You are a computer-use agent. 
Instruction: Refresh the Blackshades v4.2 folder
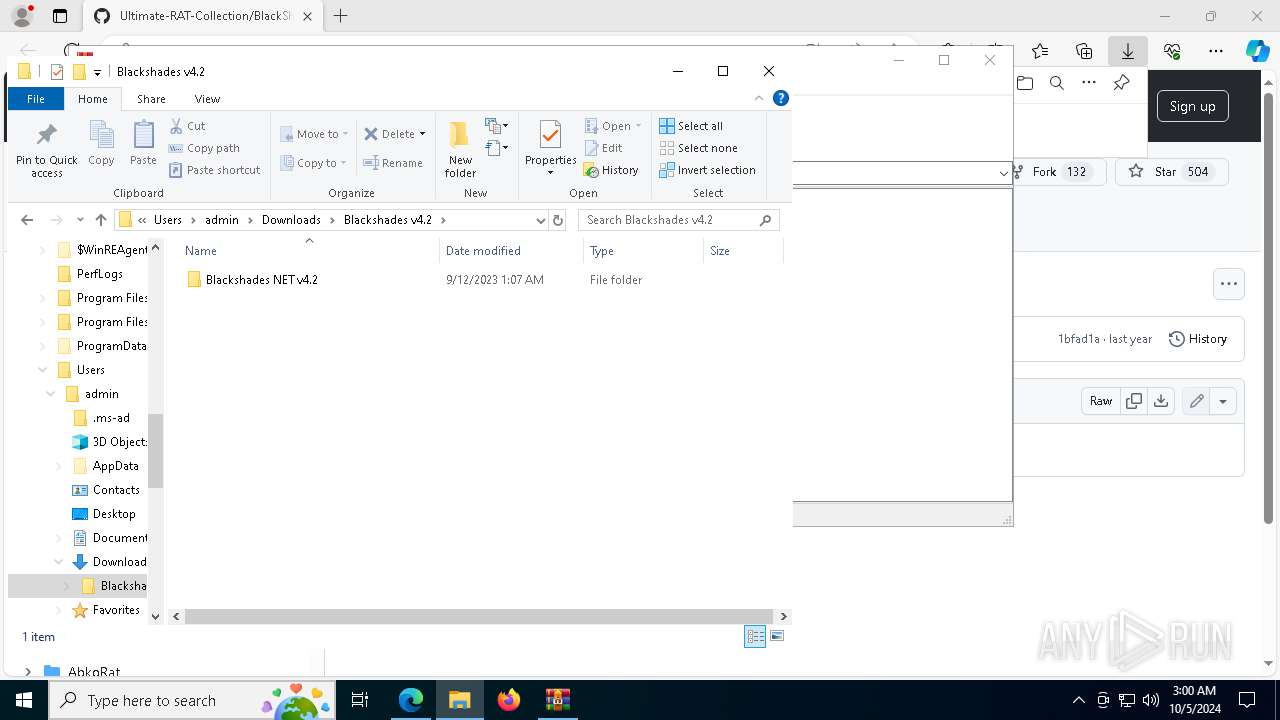(x=558, y=220)
